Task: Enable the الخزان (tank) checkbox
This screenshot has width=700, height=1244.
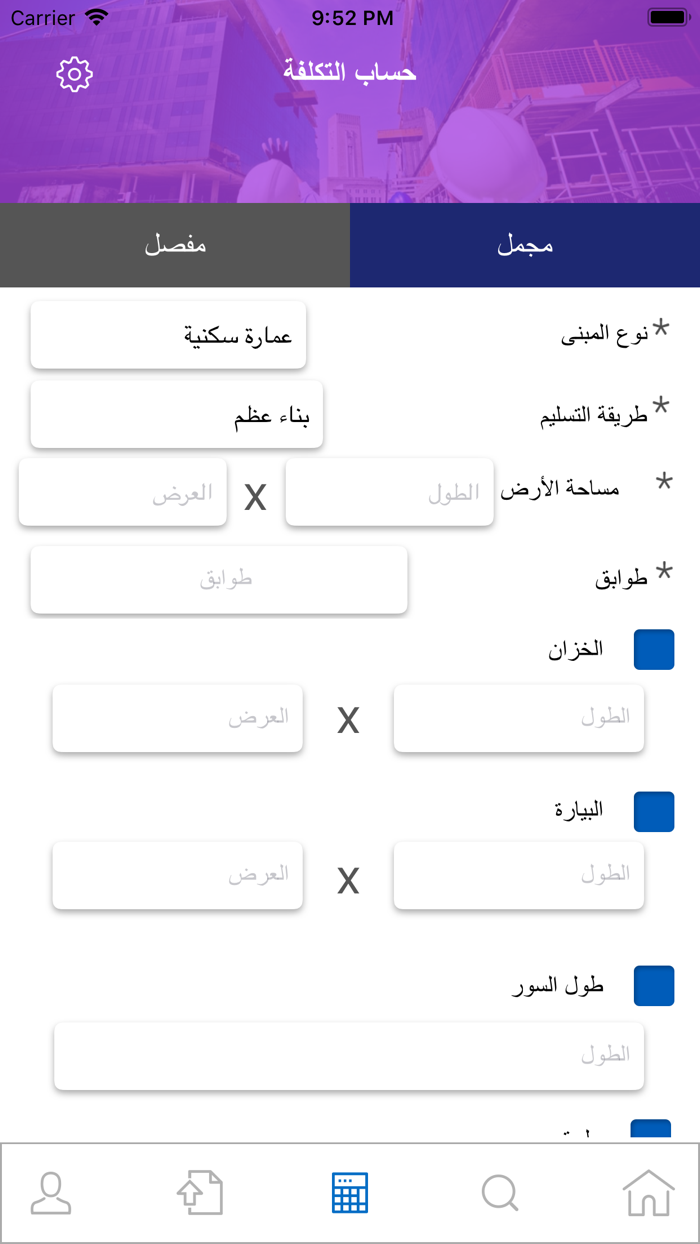Action: coord(654,649)
